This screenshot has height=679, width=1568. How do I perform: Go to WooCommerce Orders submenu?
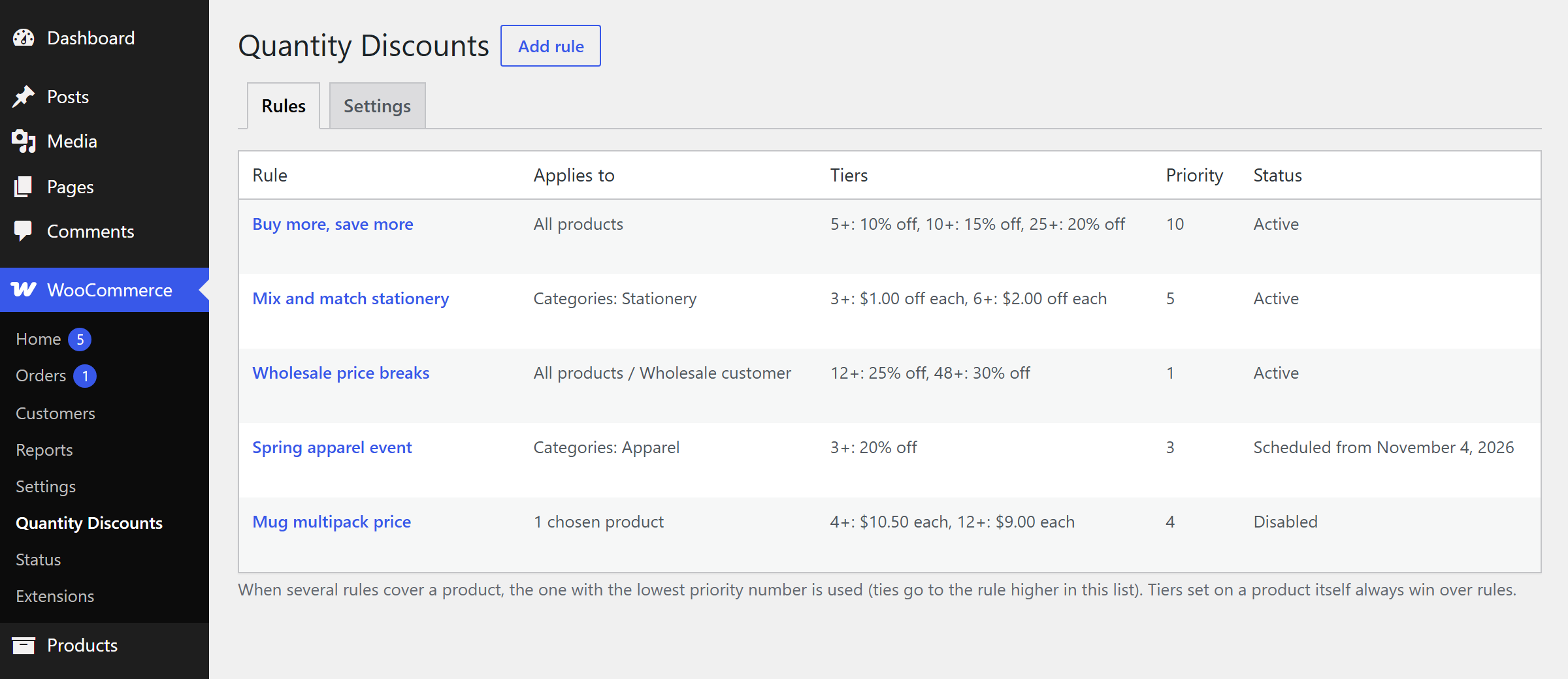[x=41, y=376]
